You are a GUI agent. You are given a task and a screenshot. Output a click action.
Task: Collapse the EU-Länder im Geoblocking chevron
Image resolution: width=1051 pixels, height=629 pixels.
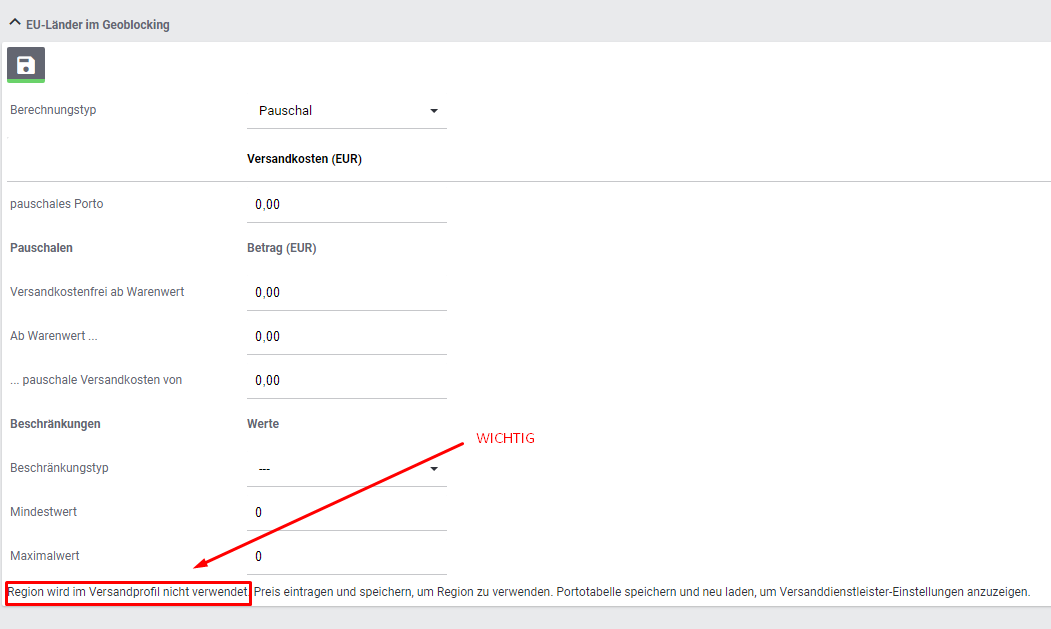15,24
